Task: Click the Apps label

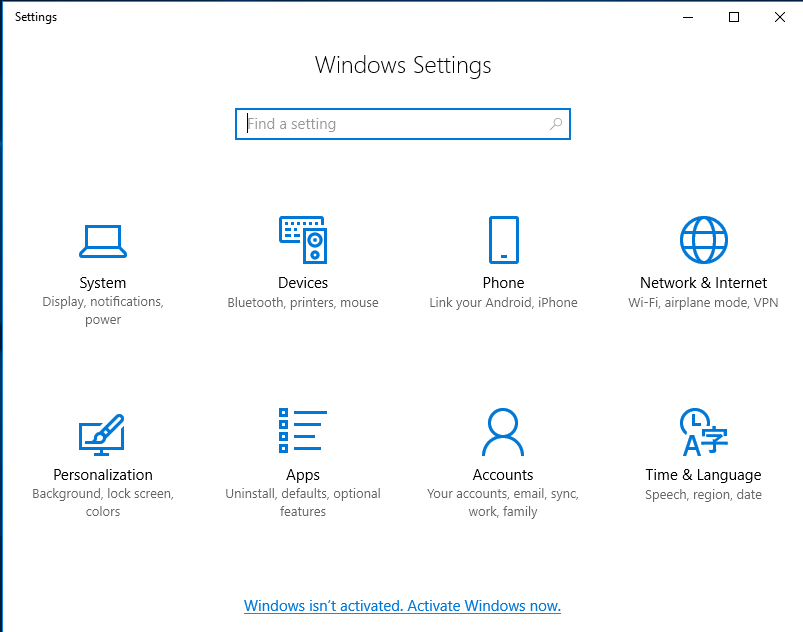Action: pyautogui.click(x=303, y=475)
